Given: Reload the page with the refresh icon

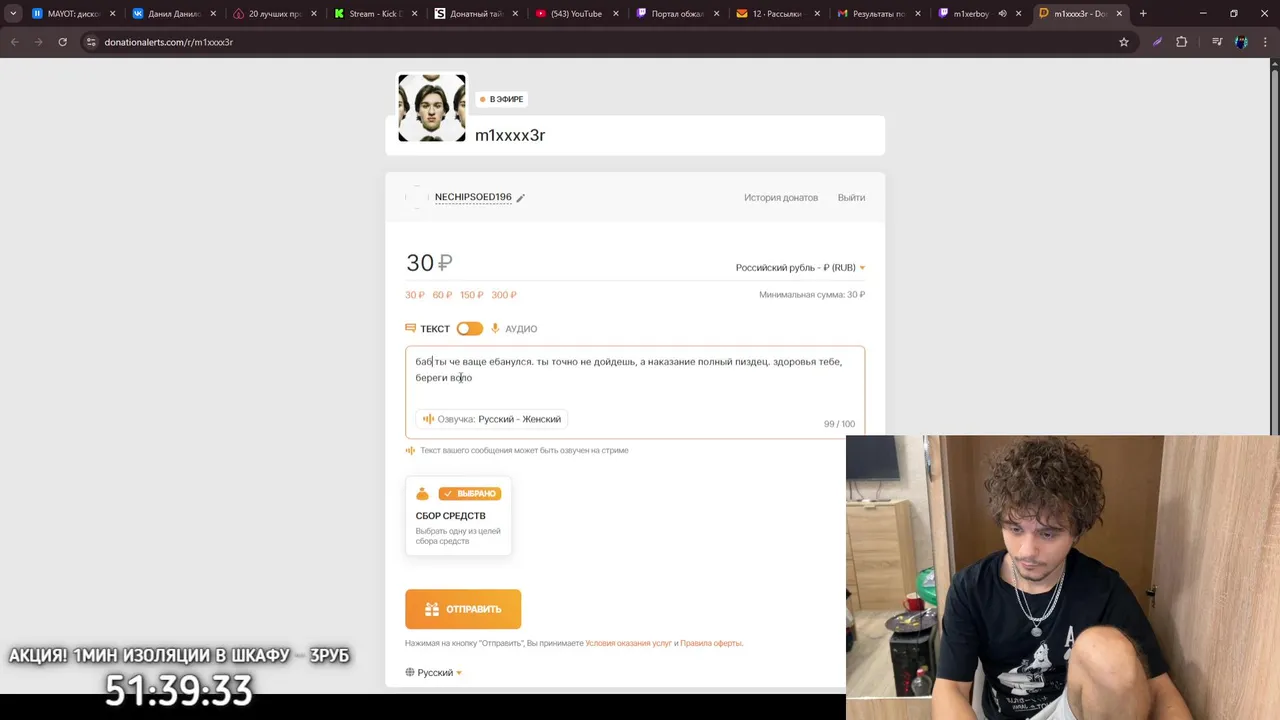Looking at the screenshot, I should pos(62,42).
